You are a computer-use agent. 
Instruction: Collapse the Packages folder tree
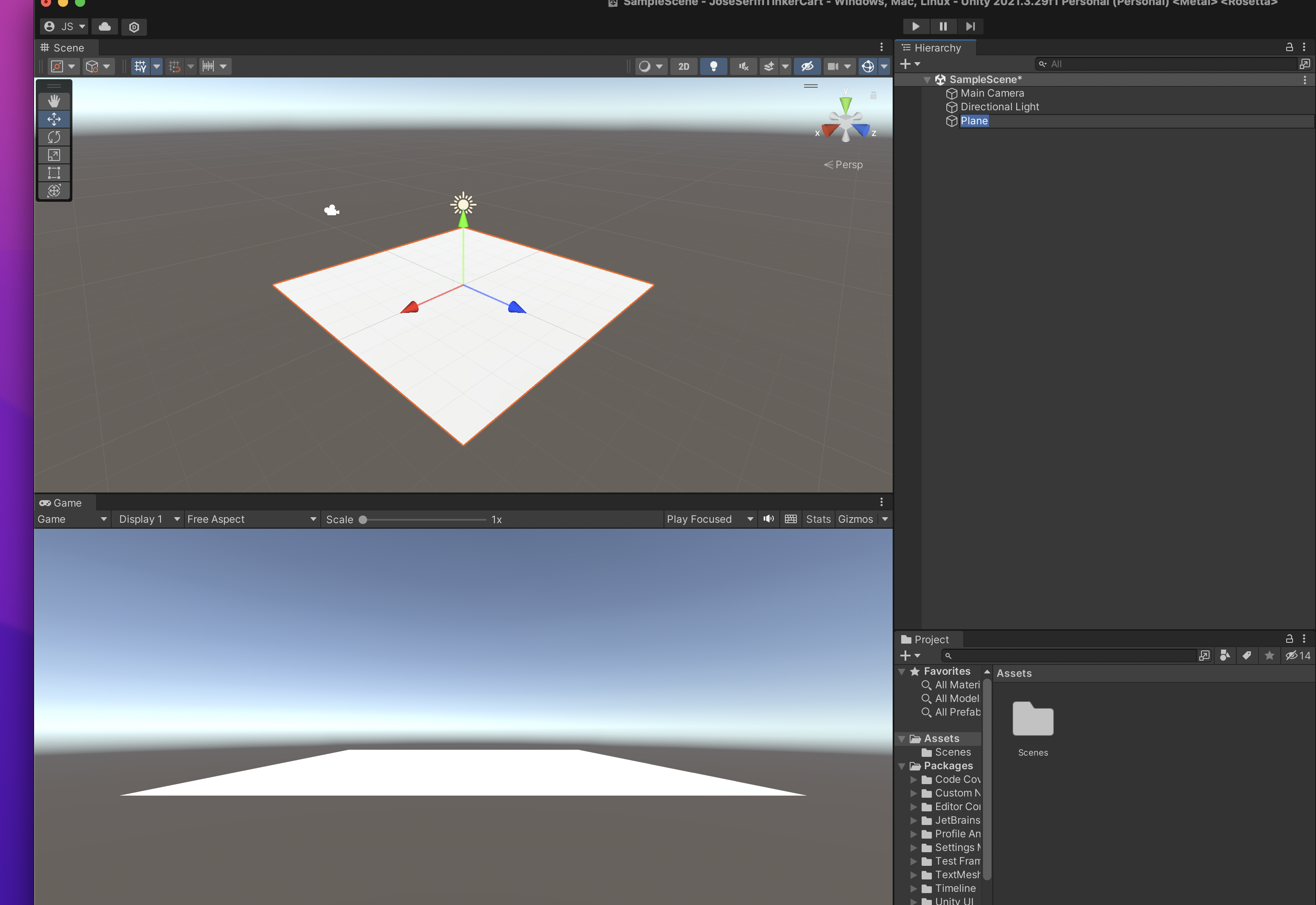(x=901, y=766)
